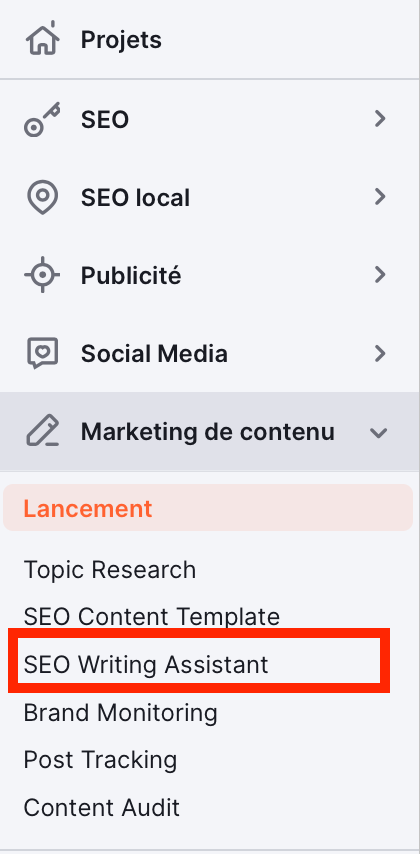
Task: Click the SEO key icon
Action: coord(42,119)
